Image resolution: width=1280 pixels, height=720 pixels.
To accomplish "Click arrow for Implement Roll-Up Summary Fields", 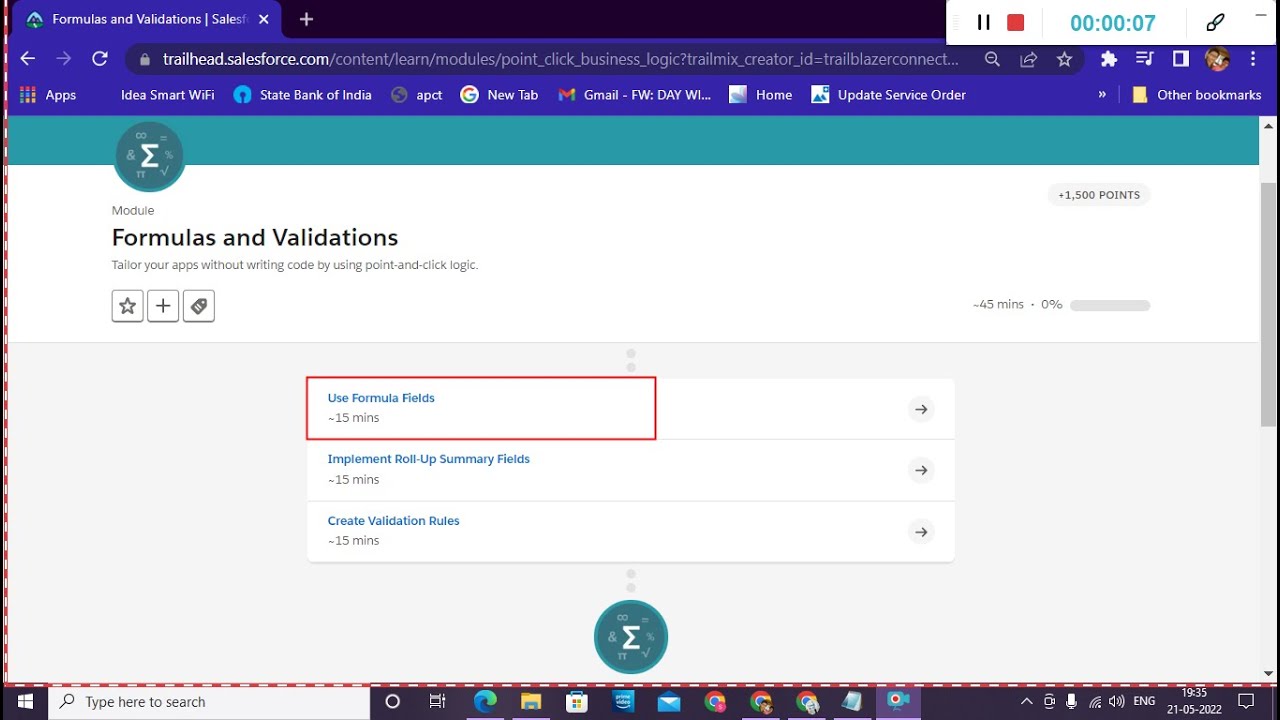I will (921, 470).
